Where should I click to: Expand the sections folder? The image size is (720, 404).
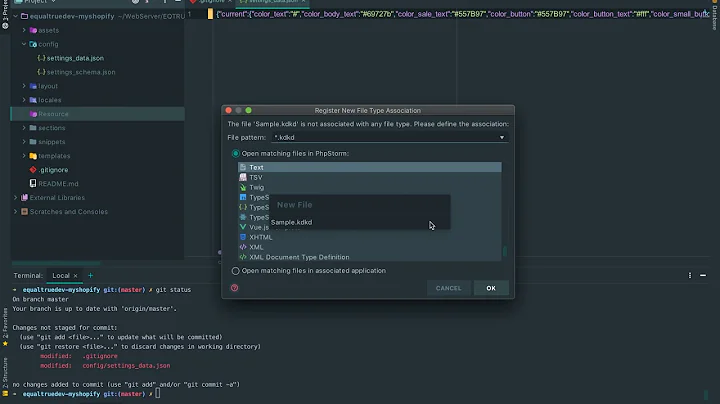tap(24, 128)
